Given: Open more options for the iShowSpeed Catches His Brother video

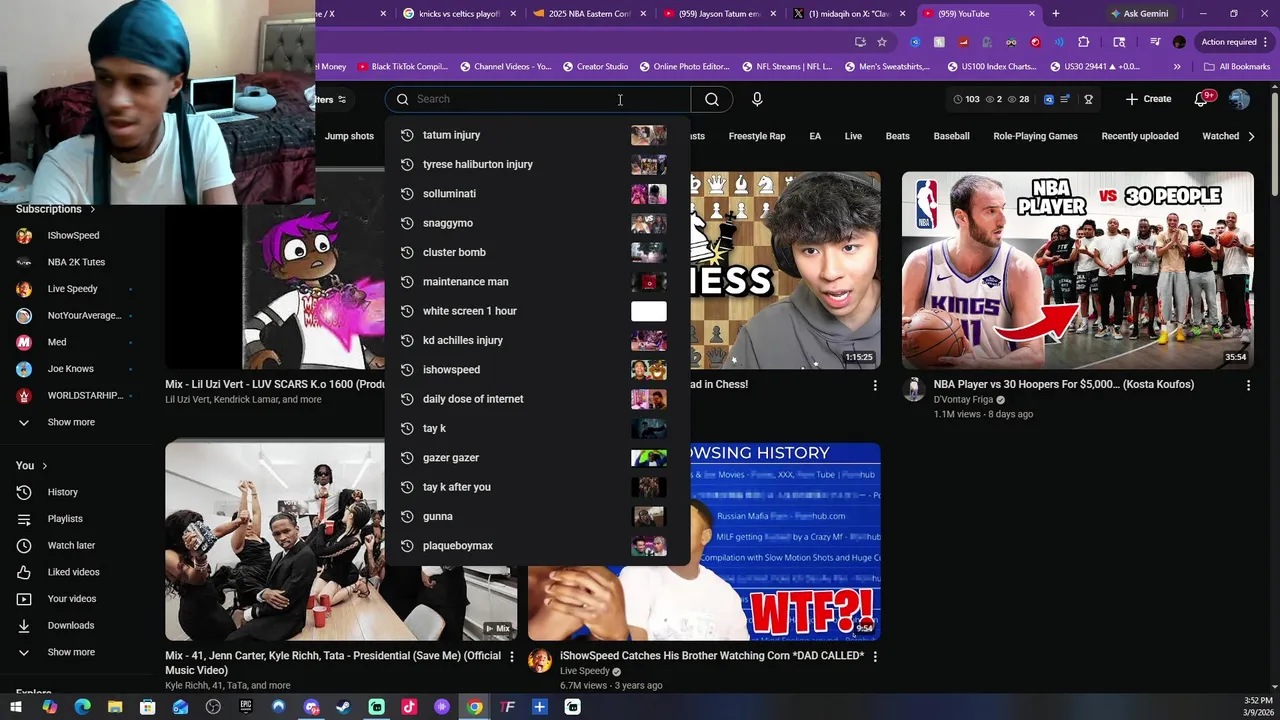Looking at the screenshot, I should (875, 657).
